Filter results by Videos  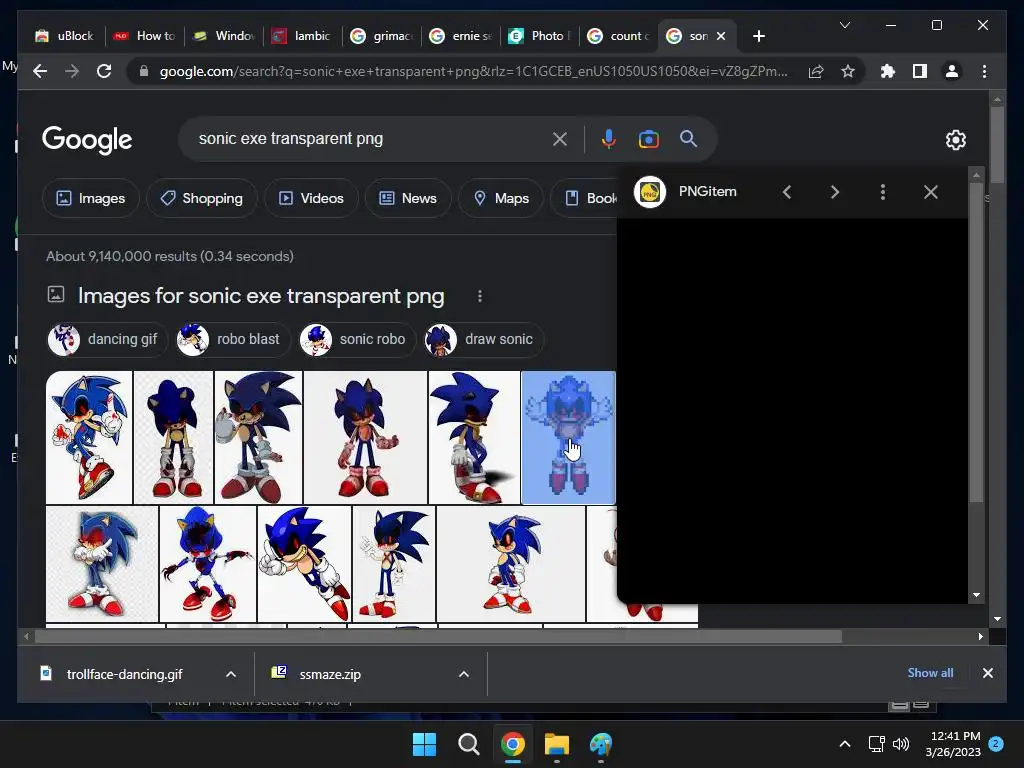(x=312, y=198)
